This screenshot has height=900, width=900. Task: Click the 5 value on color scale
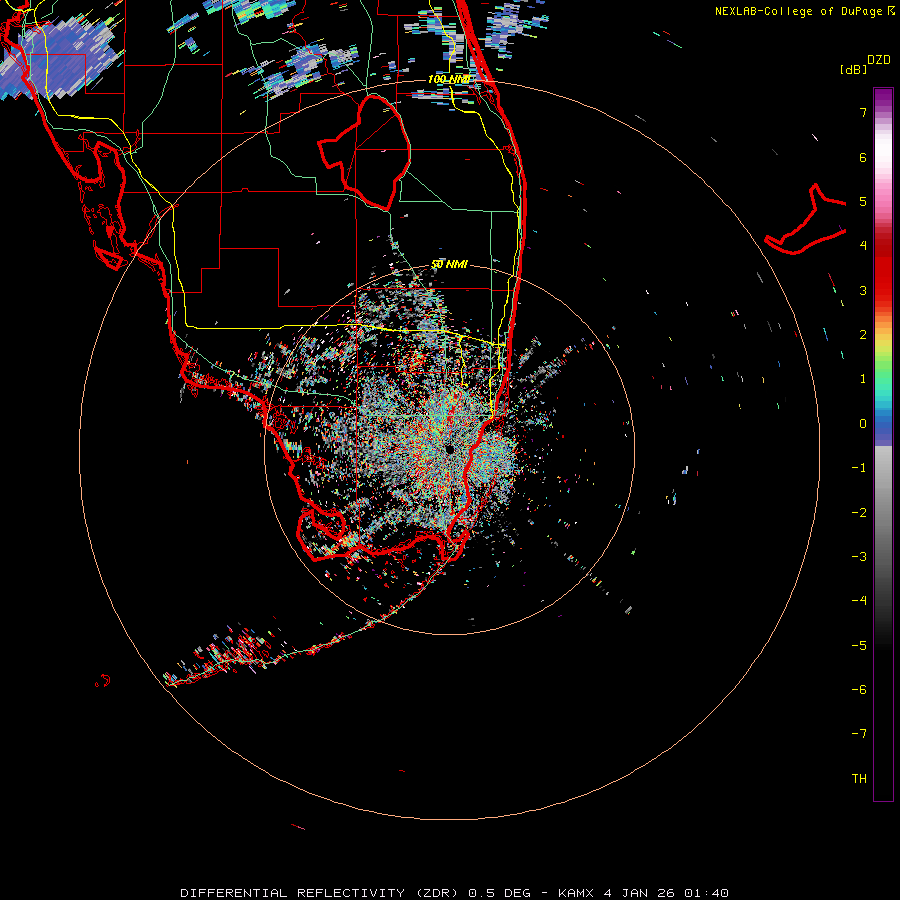tap(863, 201)
